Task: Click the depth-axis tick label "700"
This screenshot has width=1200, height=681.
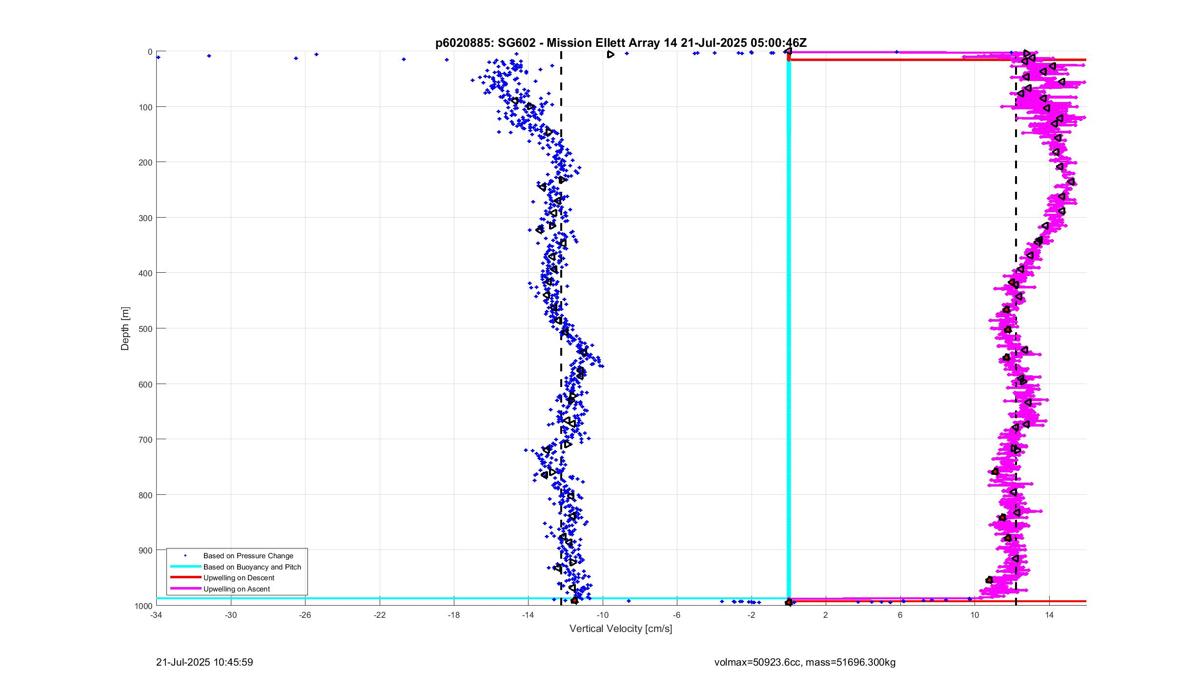Action: click(x=145, y=440)
